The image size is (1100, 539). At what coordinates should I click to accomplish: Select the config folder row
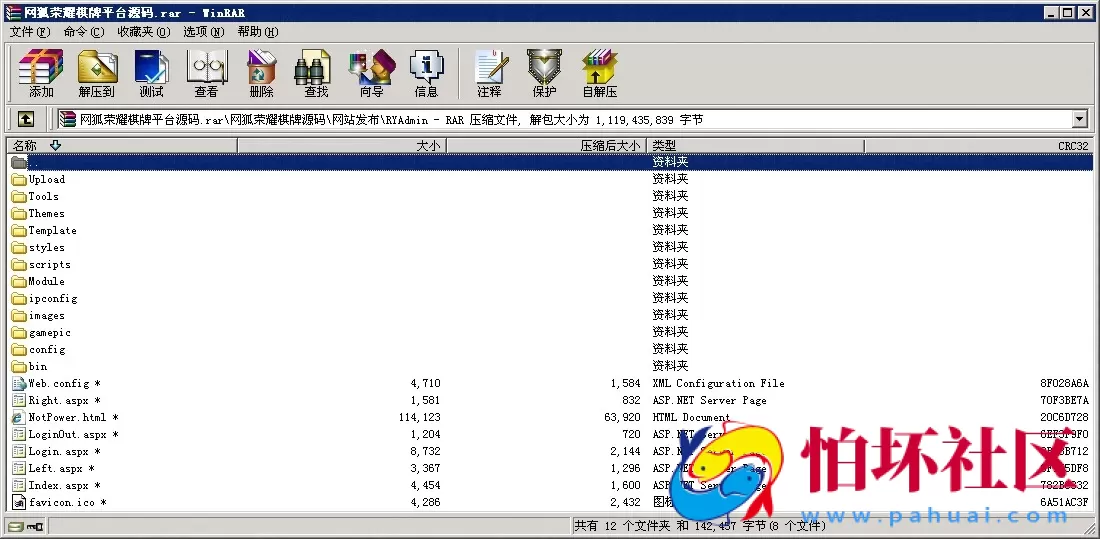(x=550, y=350)
